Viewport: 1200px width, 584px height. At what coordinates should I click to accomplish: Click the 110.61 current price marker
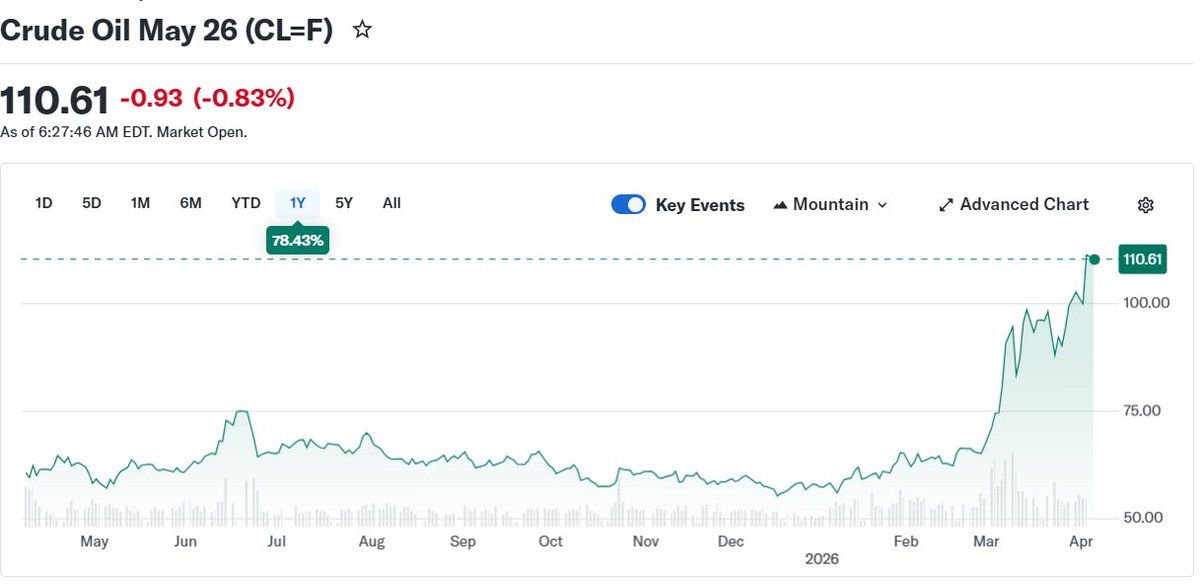coord(1141,259)
